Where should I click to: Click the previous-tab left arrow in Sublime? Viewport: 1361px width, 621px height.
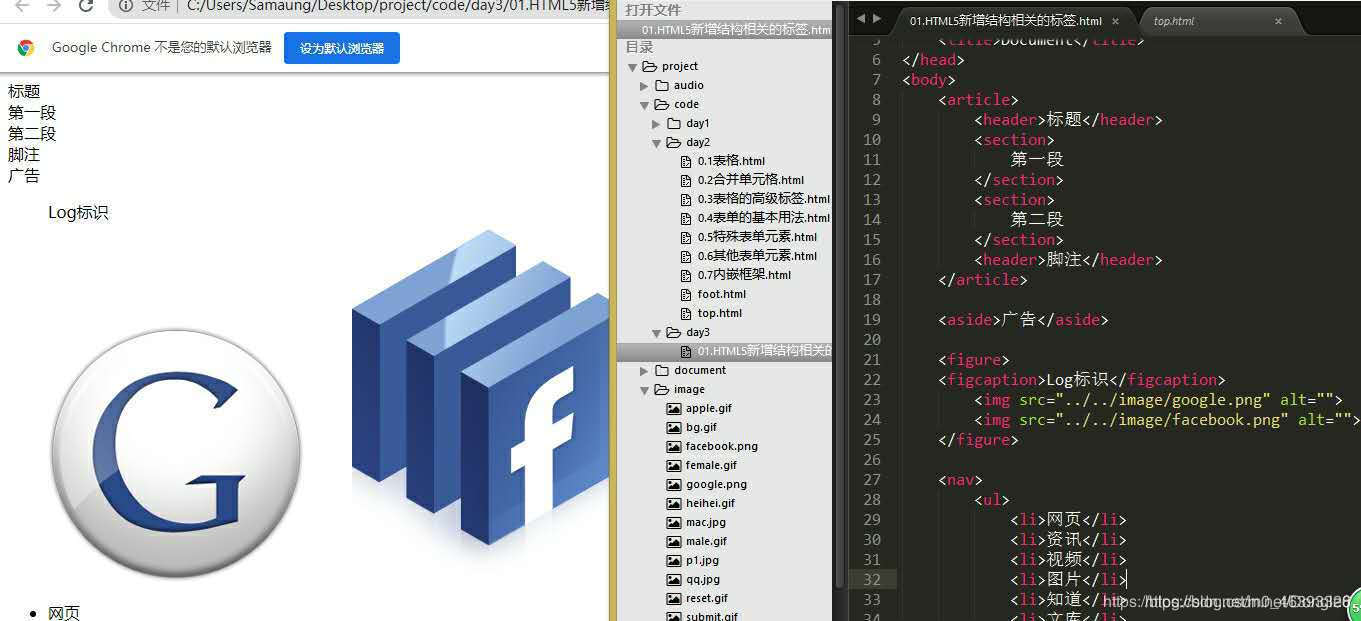[861, 18]
